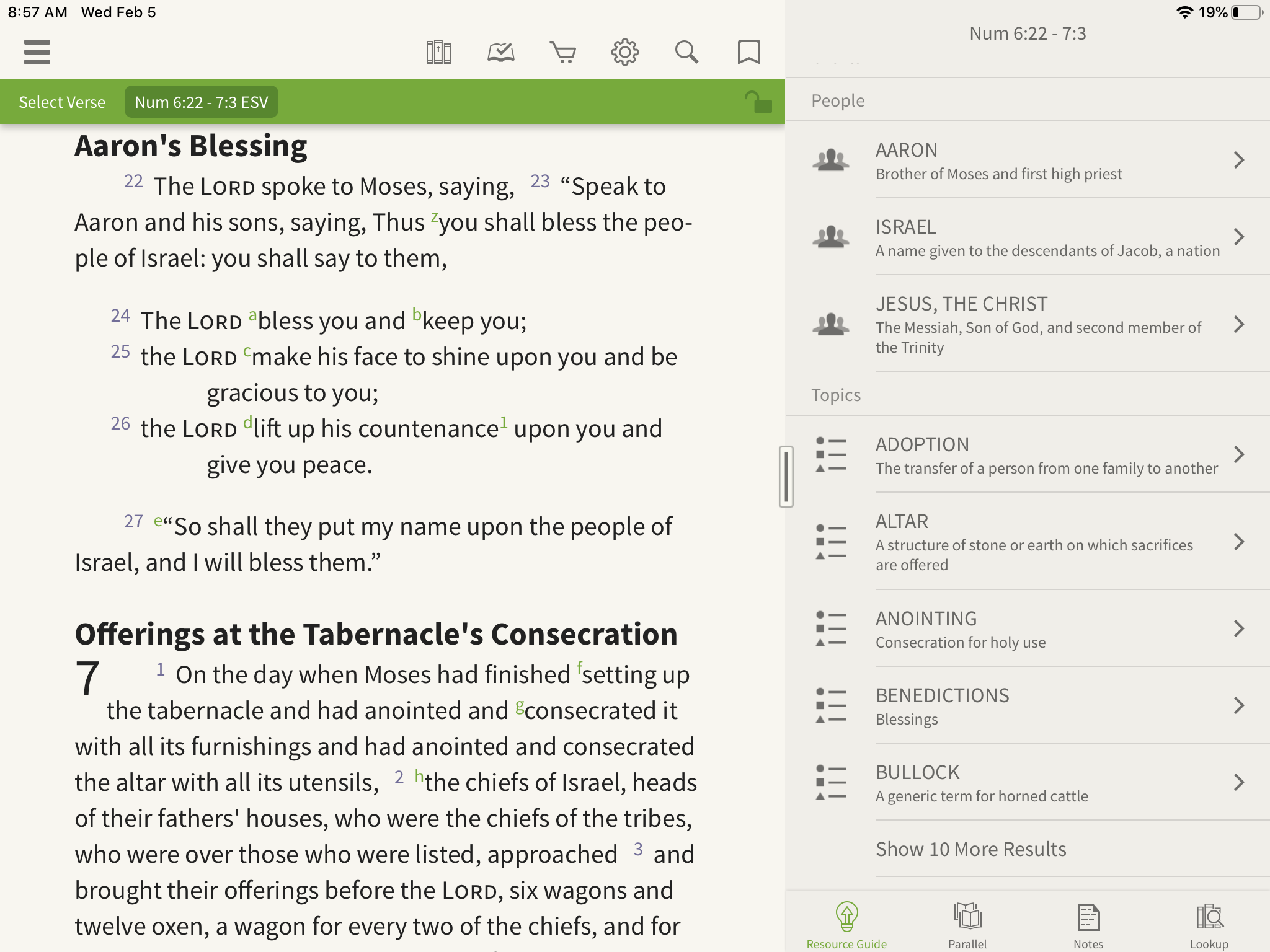Tap the people icon beside JESUS, THE CHRIST

click(x=831, y=324)
